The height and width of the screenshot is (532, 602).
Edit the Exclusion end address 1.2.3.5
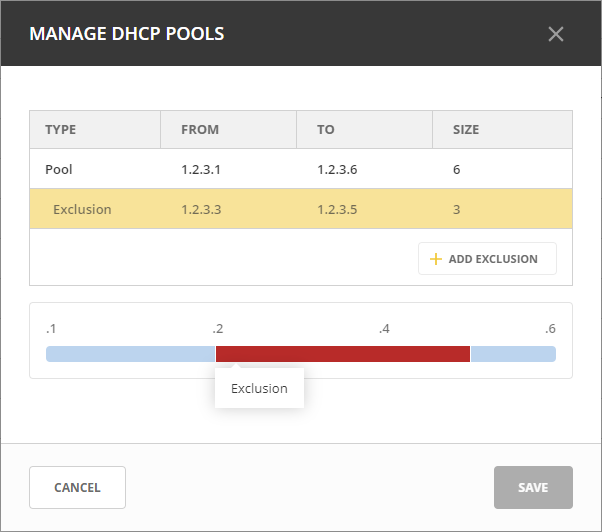(x=337, y=210)
